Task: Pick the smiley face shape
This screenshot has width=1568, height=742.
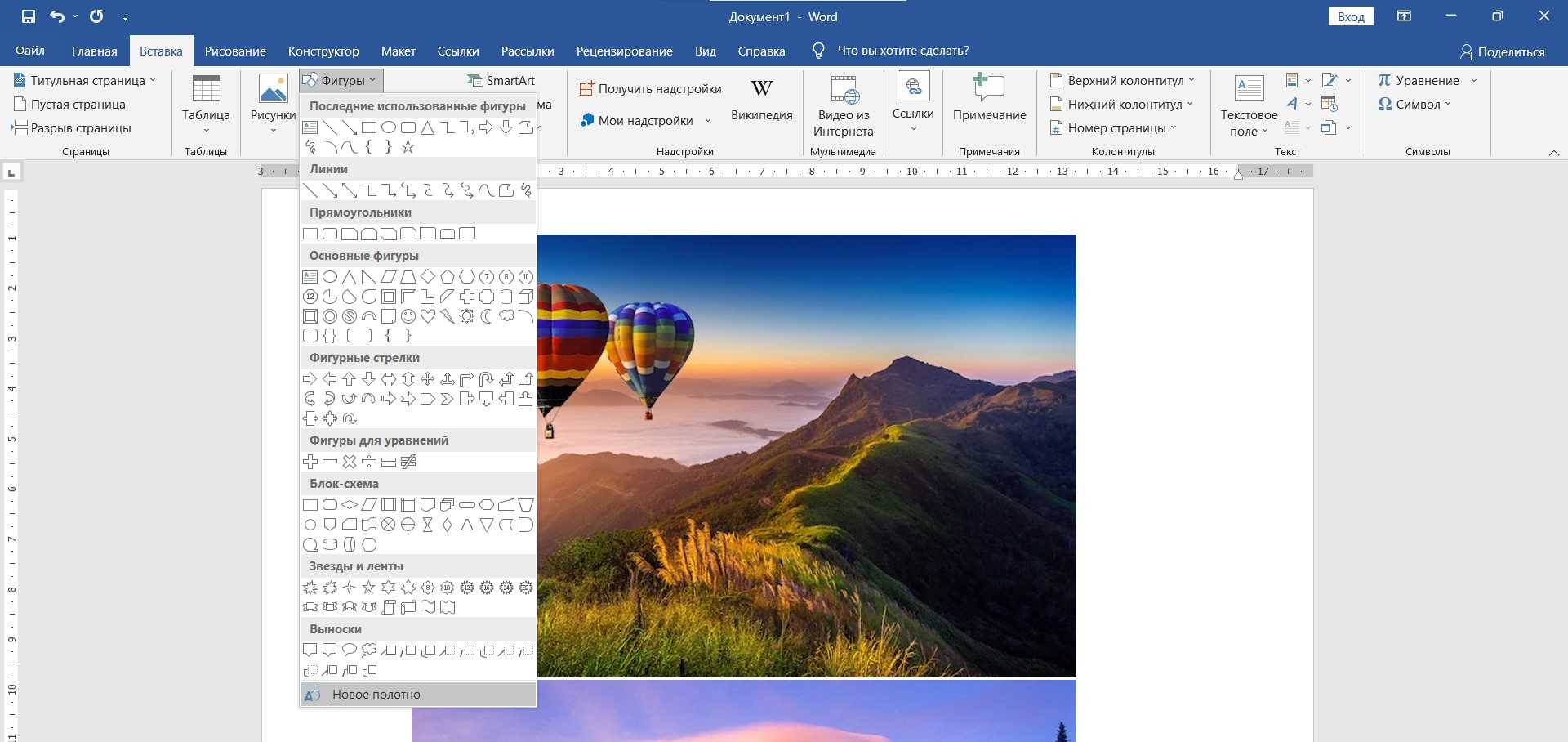Action: 408,316
